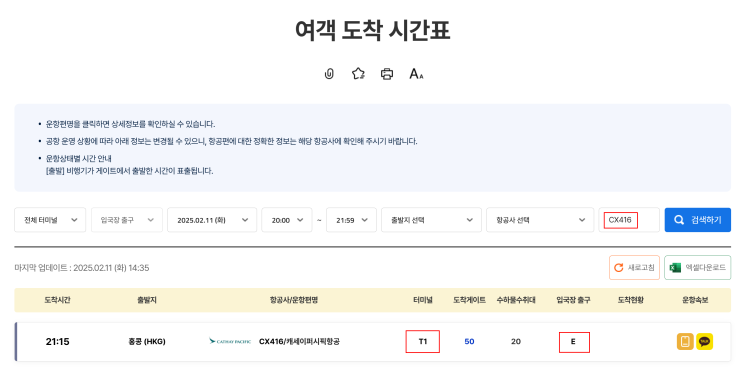The height and width of the screenshot is (371, 743).
Task: Click the 도착시간 column header
Action: (x=58, y=300)
